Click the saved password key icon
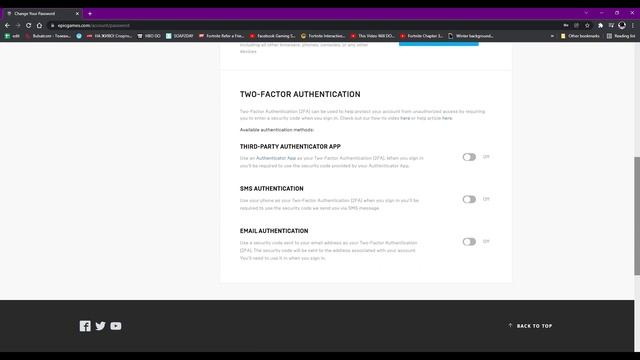 566,25
